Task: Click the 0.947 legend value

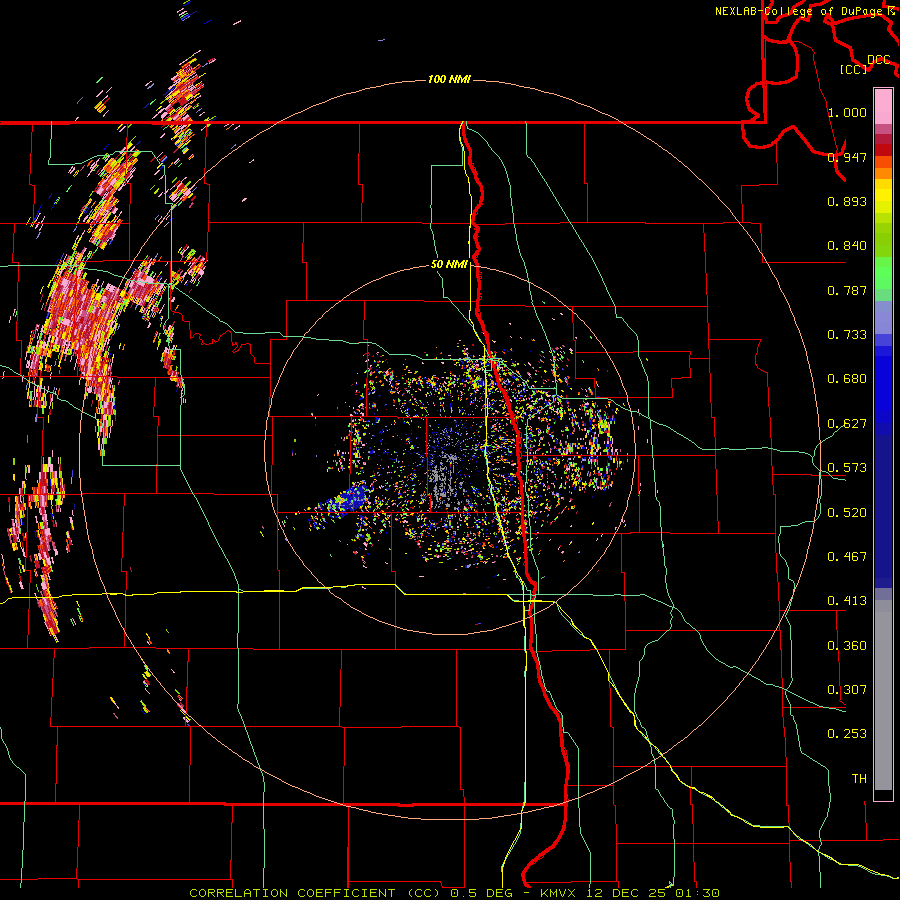Action: [847, 157]
